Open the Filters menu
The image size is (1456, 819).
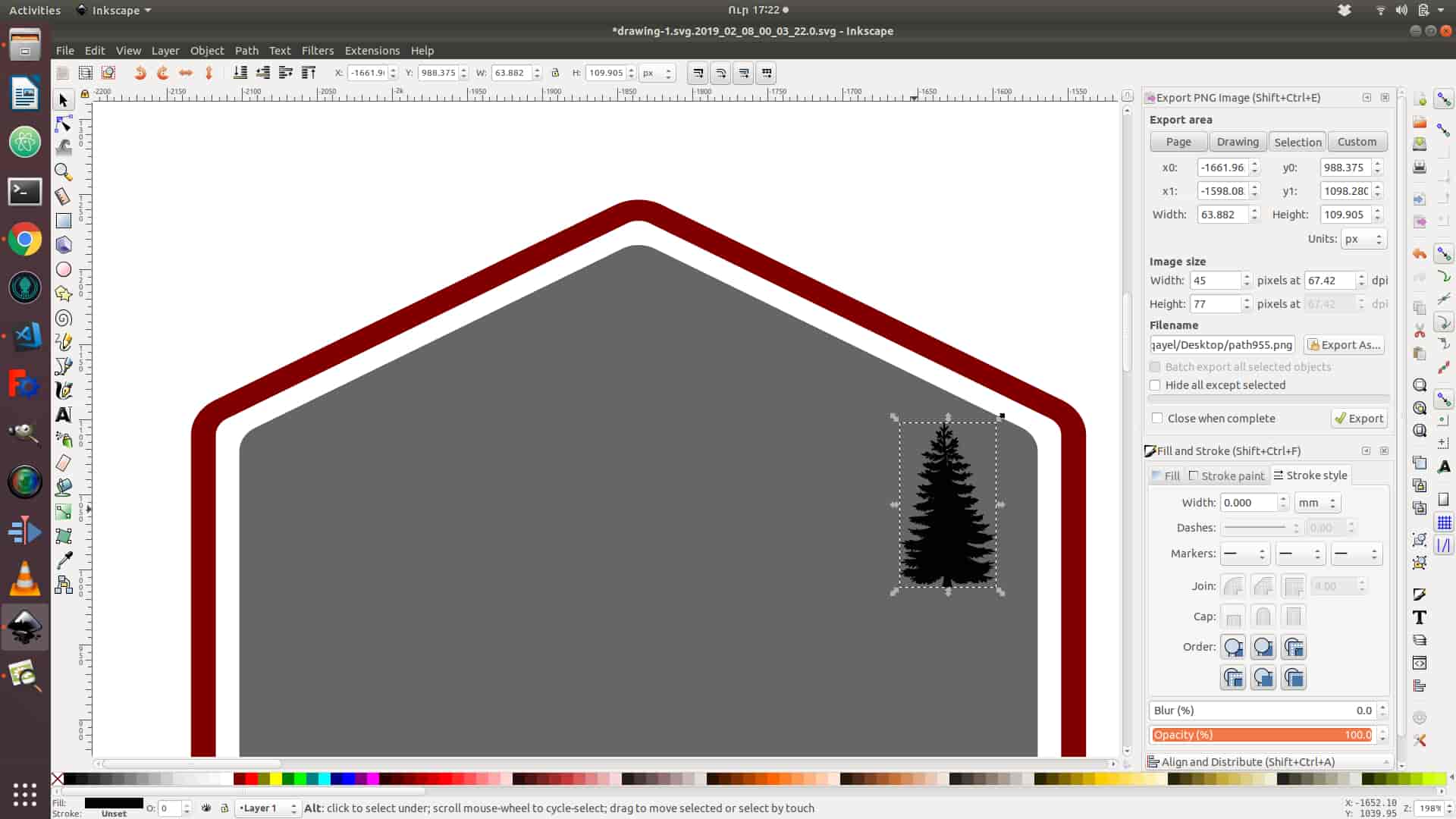point(317,51)
